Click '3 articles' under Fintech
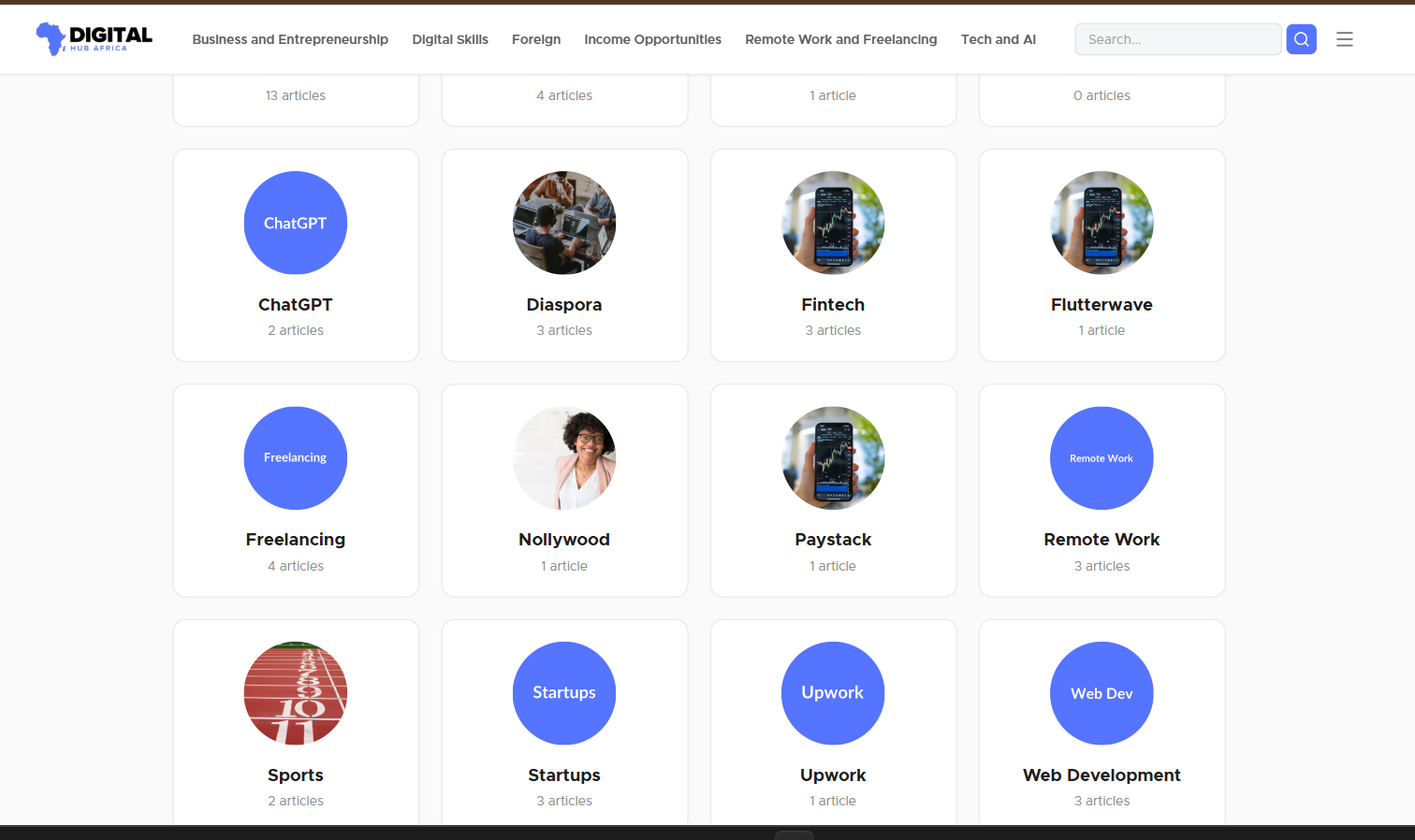The image size is (1415, 840). point(833,330)
